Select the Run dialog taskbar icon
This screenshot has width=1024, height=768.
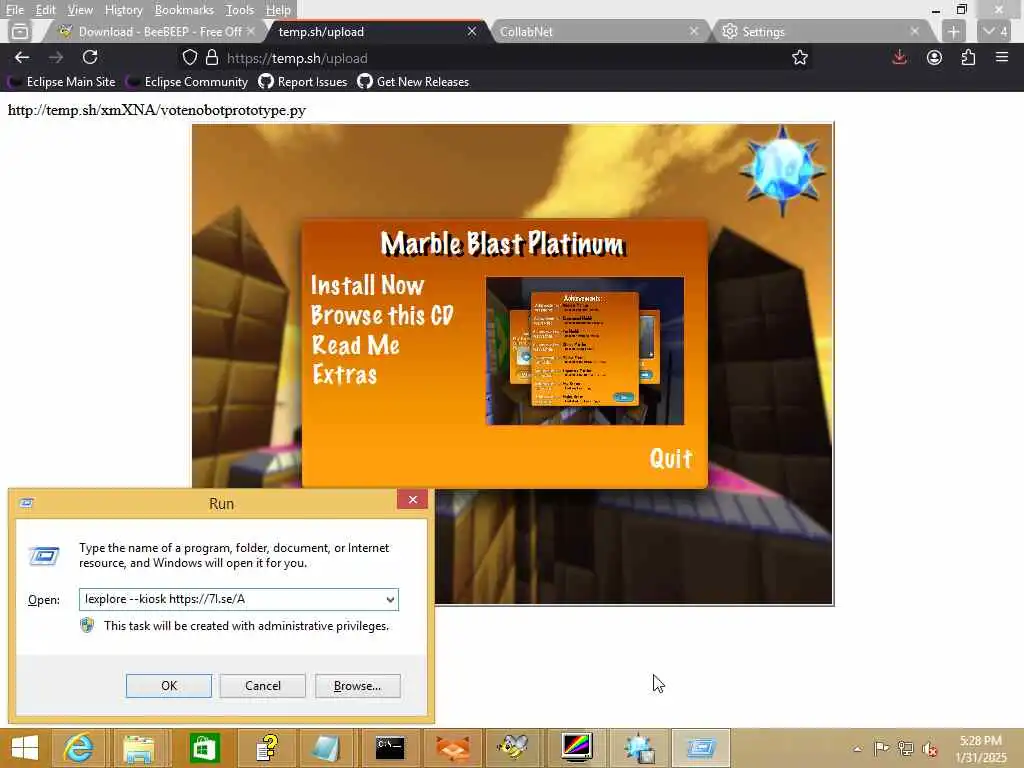pos(700,748)
